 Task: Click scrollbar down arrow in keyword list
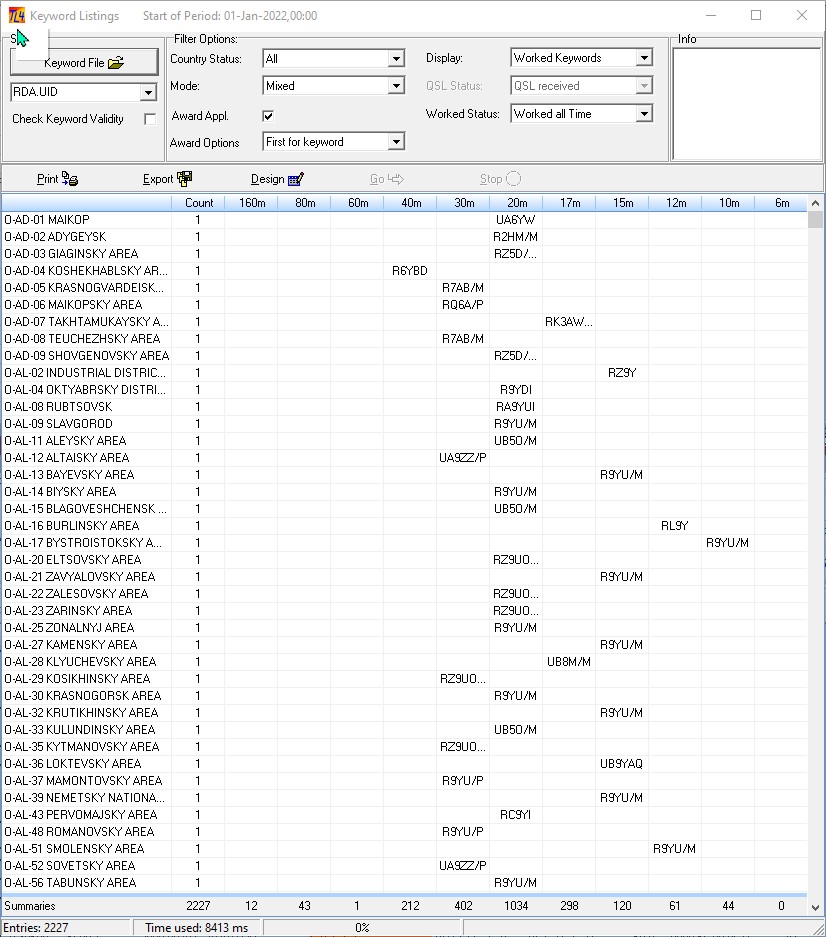tap(815, 907)
